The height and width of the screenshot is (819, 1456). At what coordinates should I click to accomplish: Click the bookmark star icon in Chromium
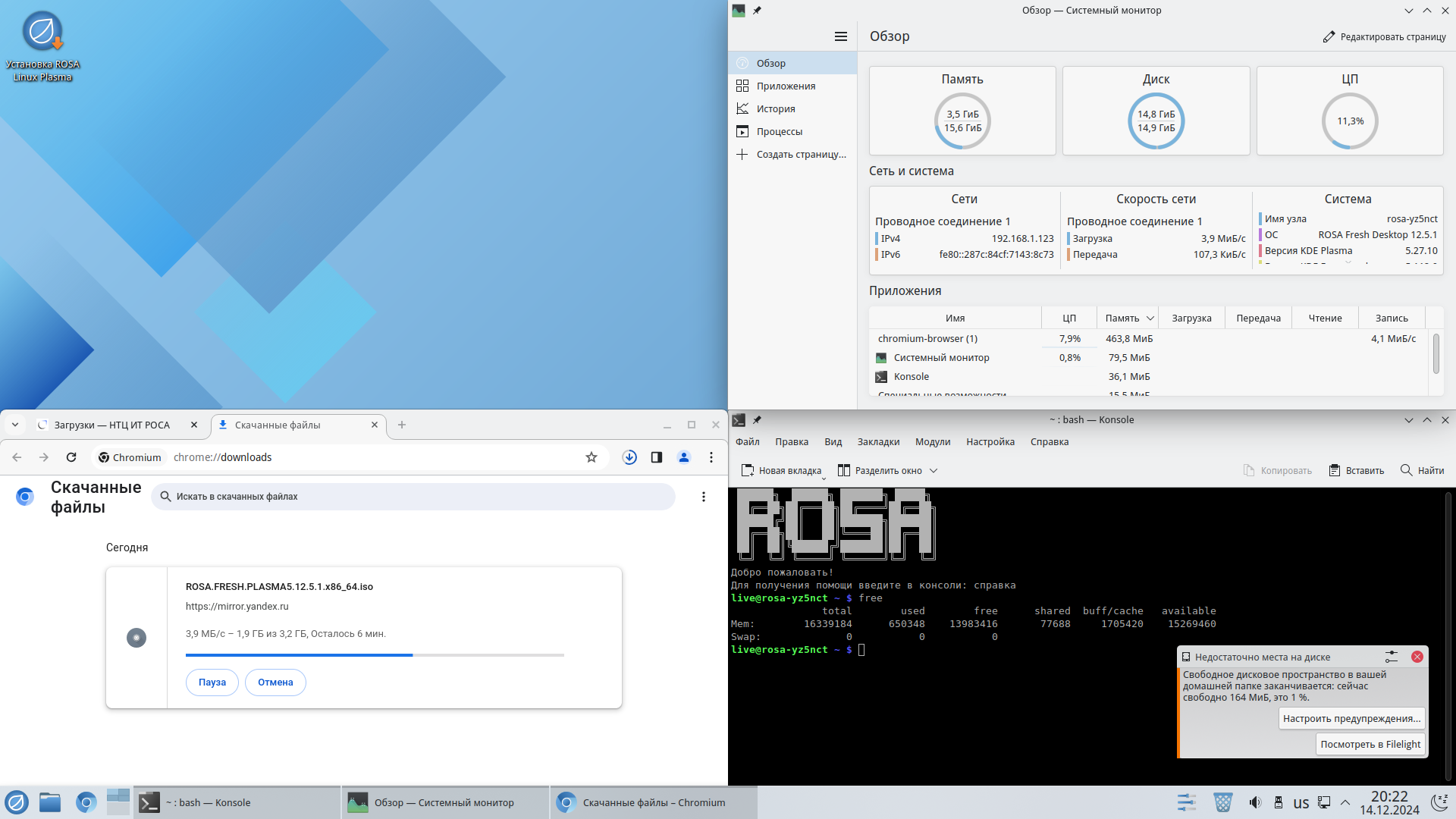point(591,457)
